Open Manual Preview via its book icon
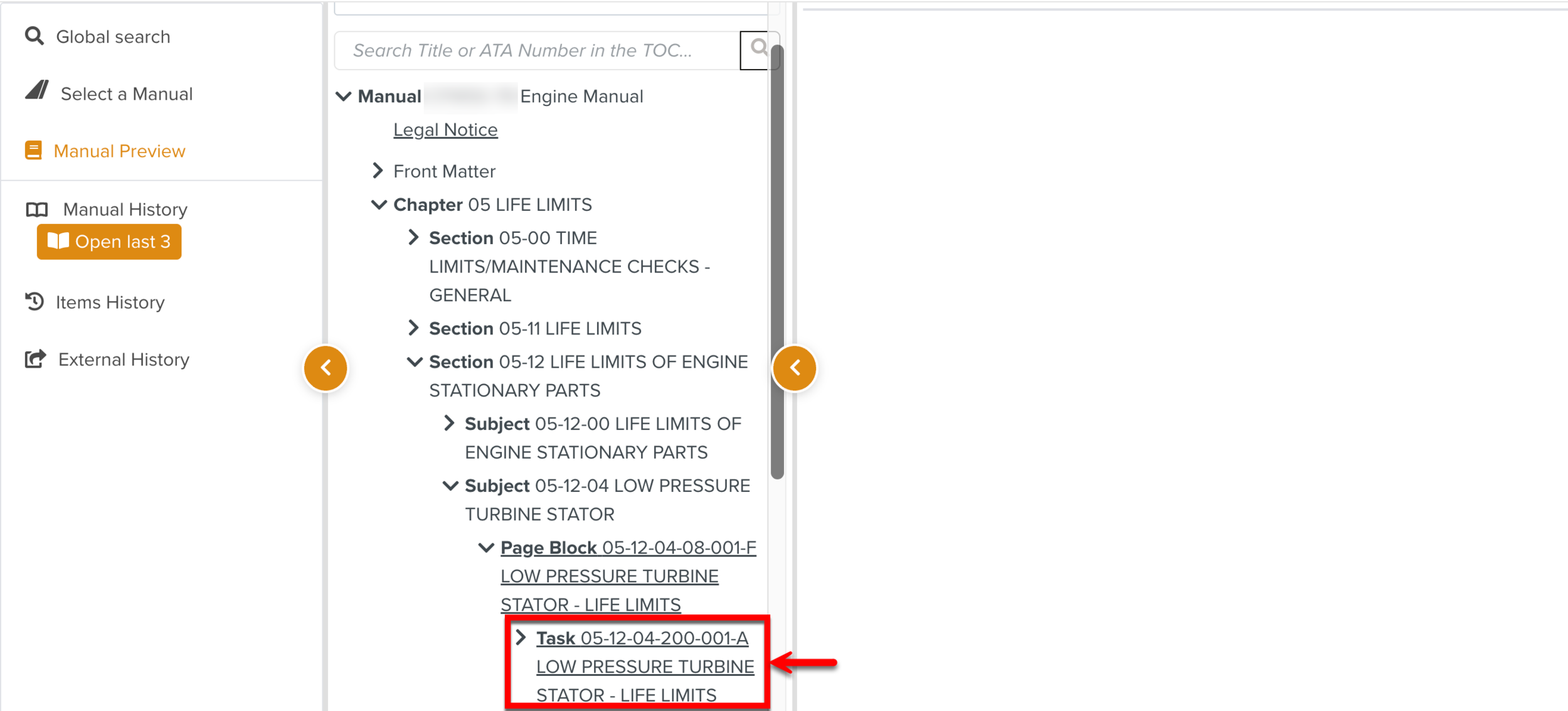Image resolution: width=1568 pixels, height=711 pixels. tap(33, 151)
